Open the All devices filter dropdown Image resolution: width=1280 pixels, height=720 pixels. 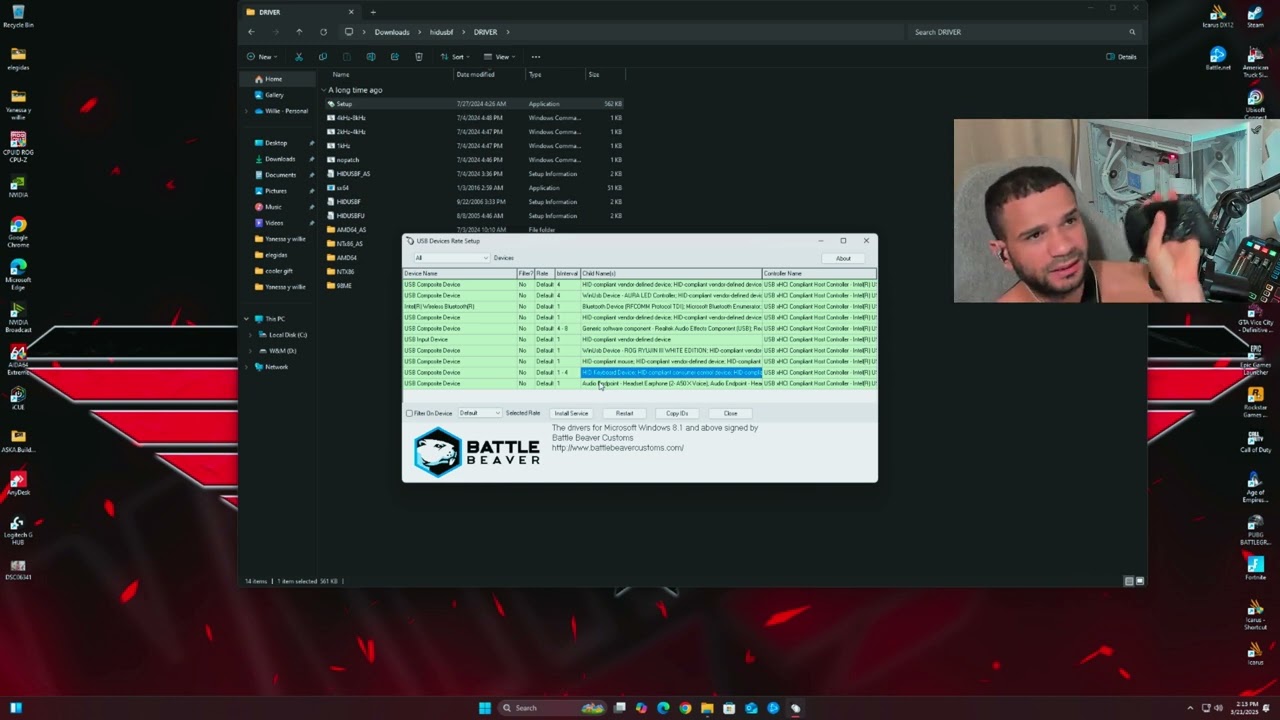coord(450,258)
